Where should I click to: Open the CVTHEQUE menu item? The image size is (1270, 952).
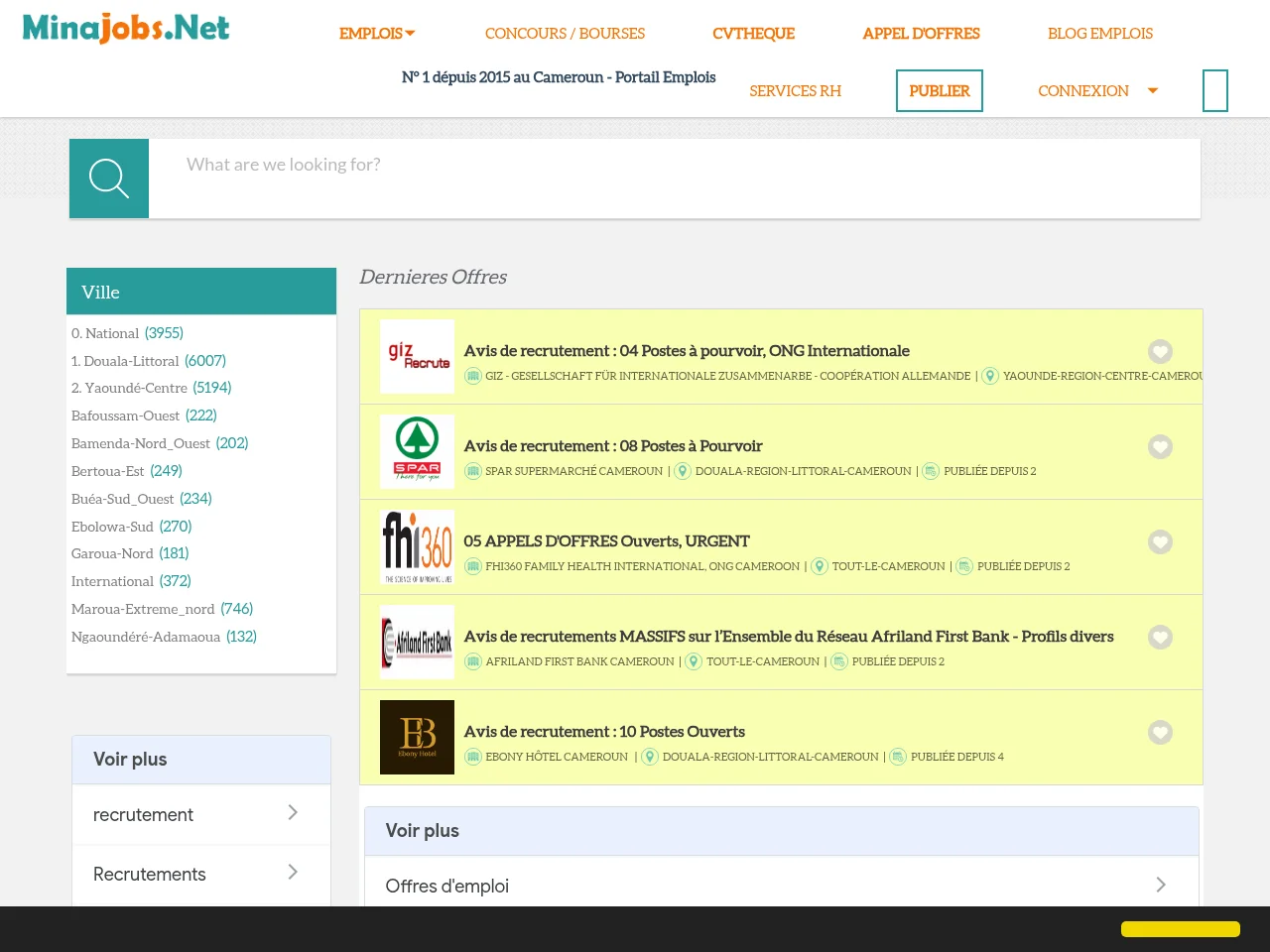pos(754,34)
